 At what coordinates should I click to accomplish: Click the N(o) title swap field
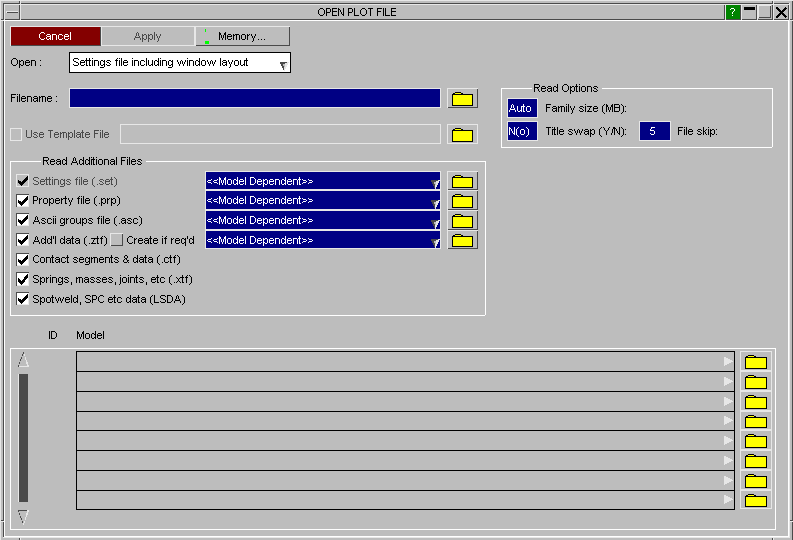(x=521, y=131)
